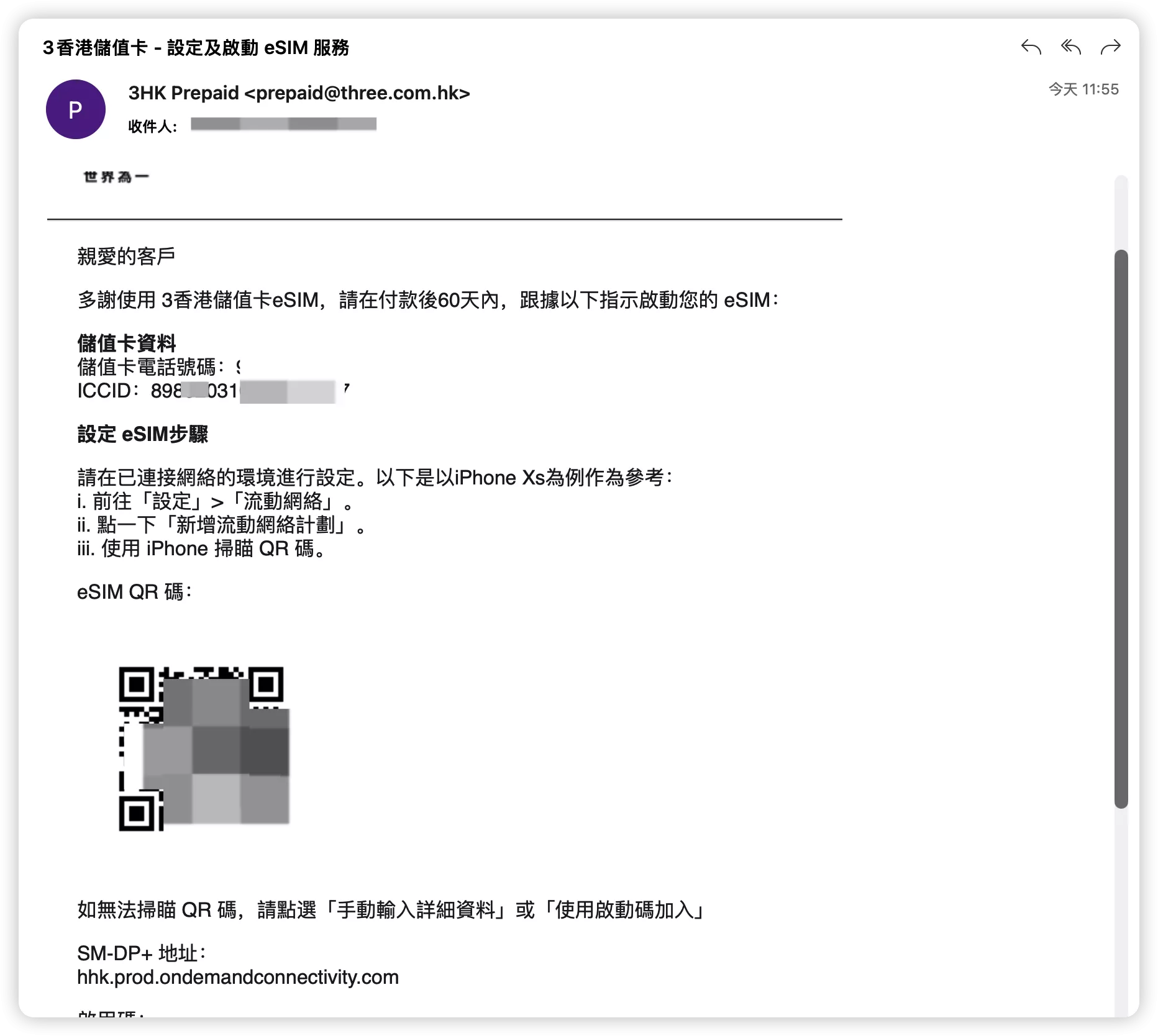This screenshot has height=1036, width=1158.
Task: Click the 如無法掃瞄 QR 碼 instruction line
Action: click(392, 910)
